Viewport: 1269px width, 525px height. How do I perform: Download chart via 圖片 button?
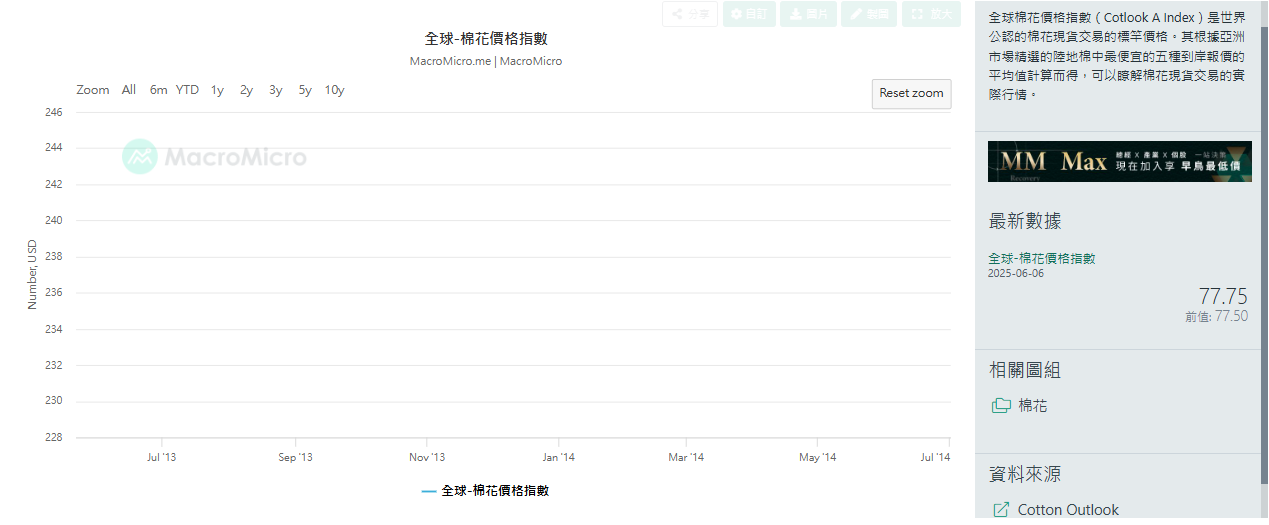[808, 14]
